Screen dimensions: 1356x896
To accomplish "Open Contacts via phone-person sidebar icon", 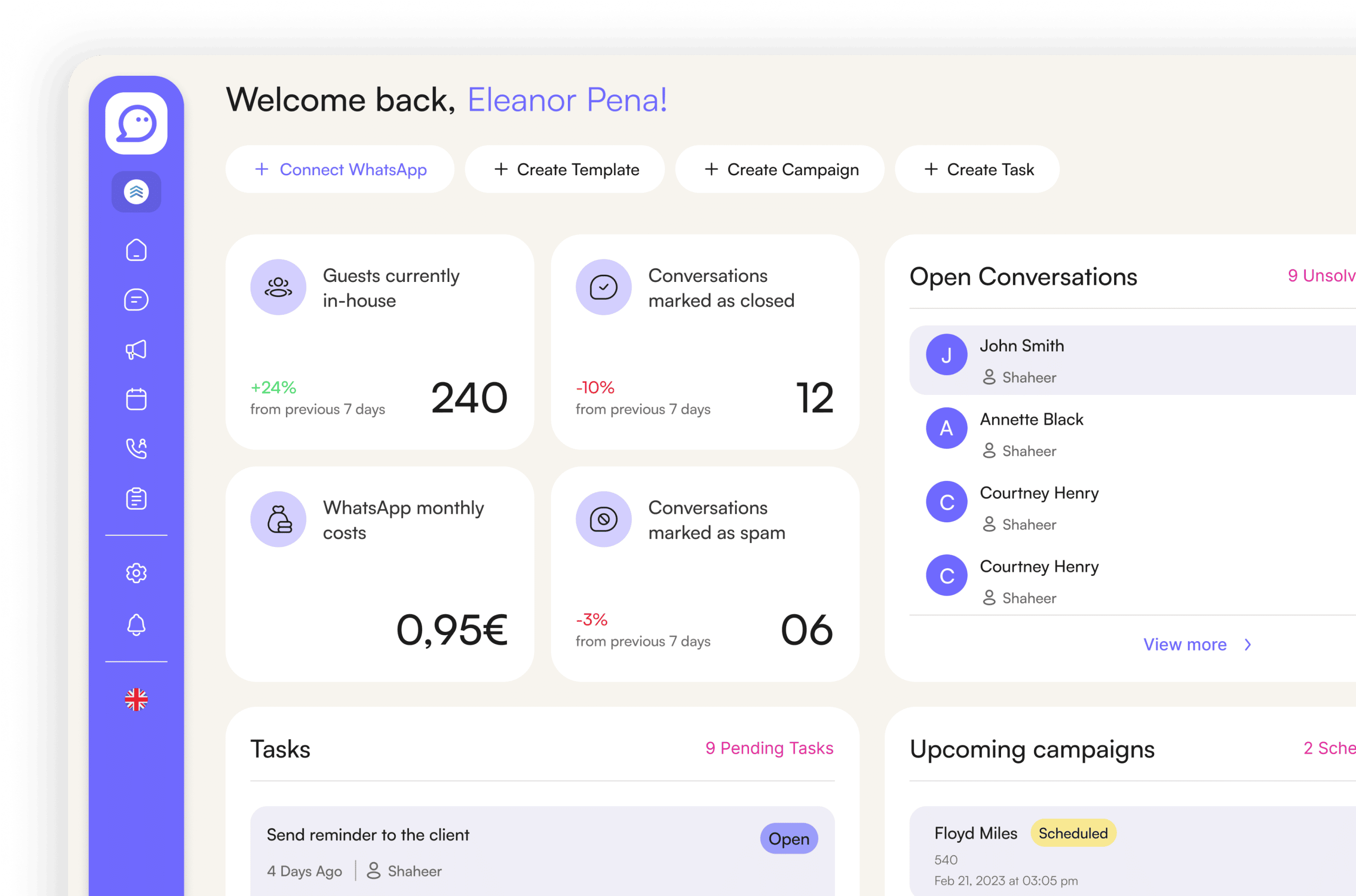I will tap(136, 448).
